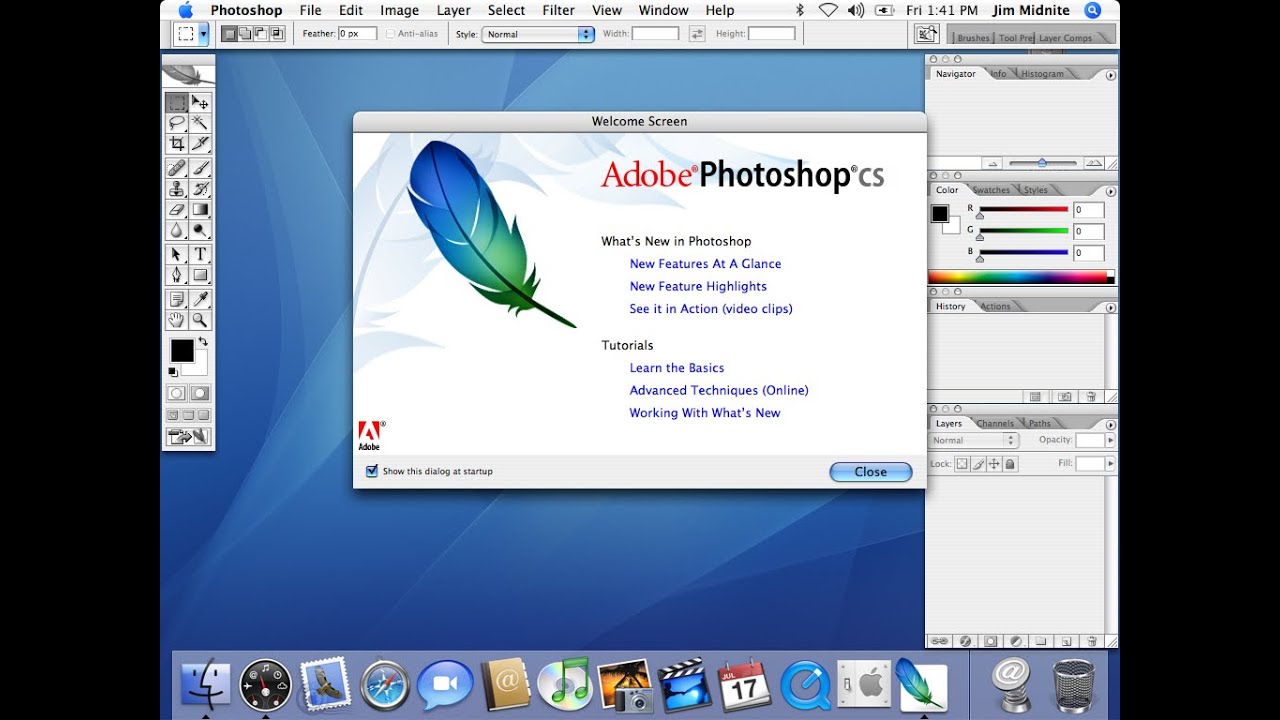
Task: Select the Dodge tool
Action: (x=200, y=230)
